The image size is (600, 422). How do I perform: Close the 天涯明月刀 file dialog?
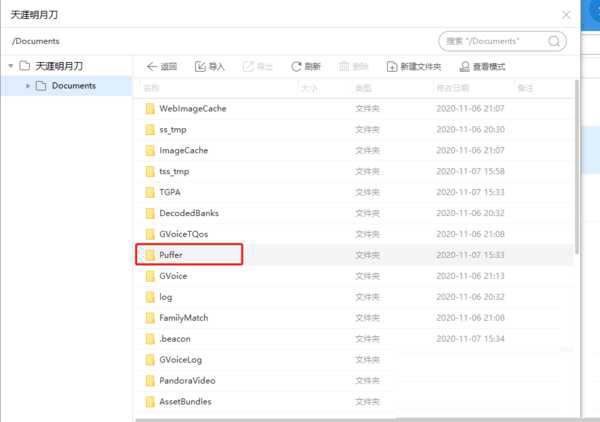pos(566,15)
